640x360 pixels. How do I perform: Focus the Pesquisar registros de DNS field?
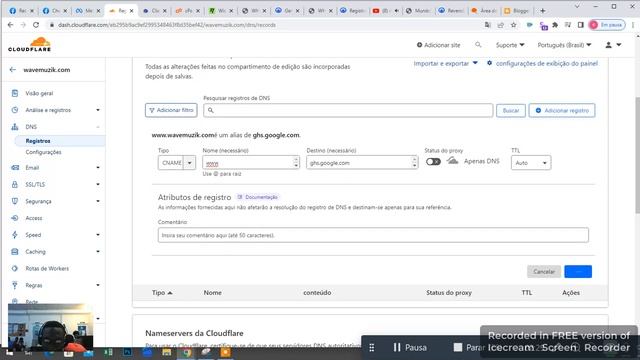point(348,110)
